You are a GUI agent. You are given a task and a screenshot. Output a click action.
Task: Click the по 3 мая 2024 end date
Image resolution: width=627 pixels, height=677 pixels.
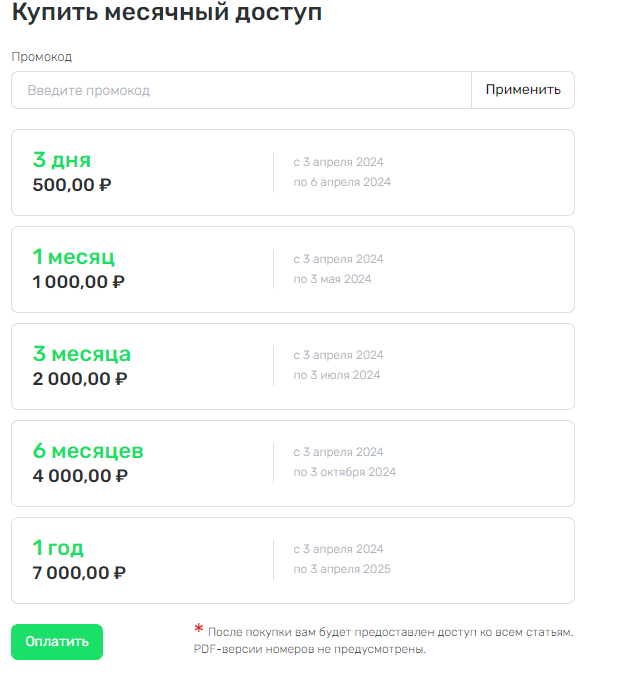pos(332,279)
